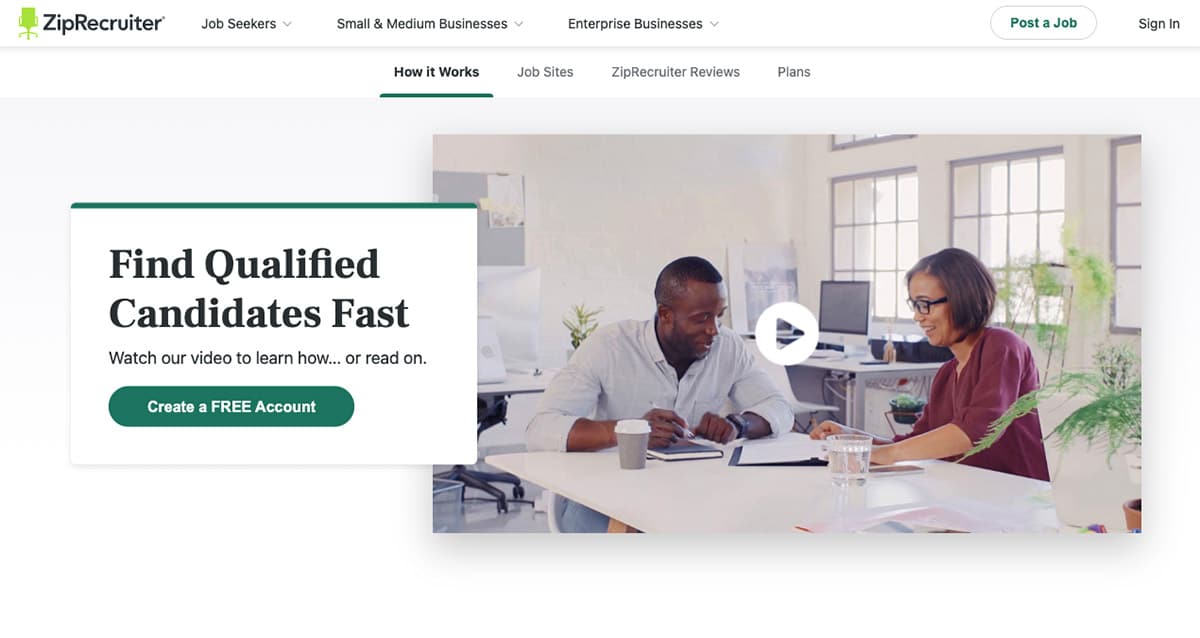Click the Find Qualified Candidates Fast heading
The height and width of the screenshot is (638, 1200).
coord(259,289)
